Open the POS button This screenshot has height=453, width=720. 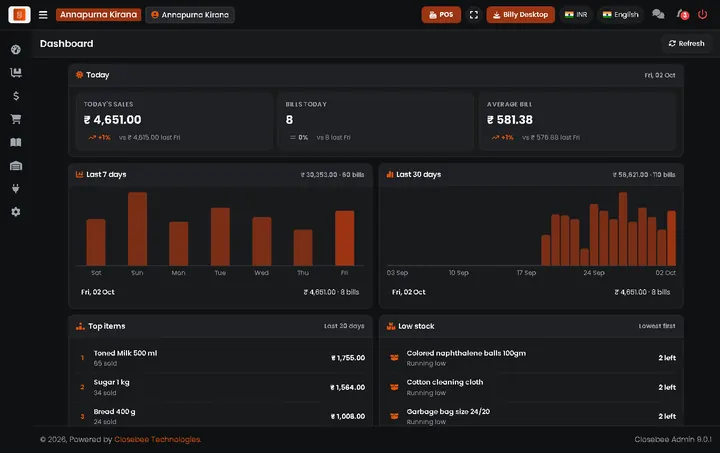tap(441, 15)
